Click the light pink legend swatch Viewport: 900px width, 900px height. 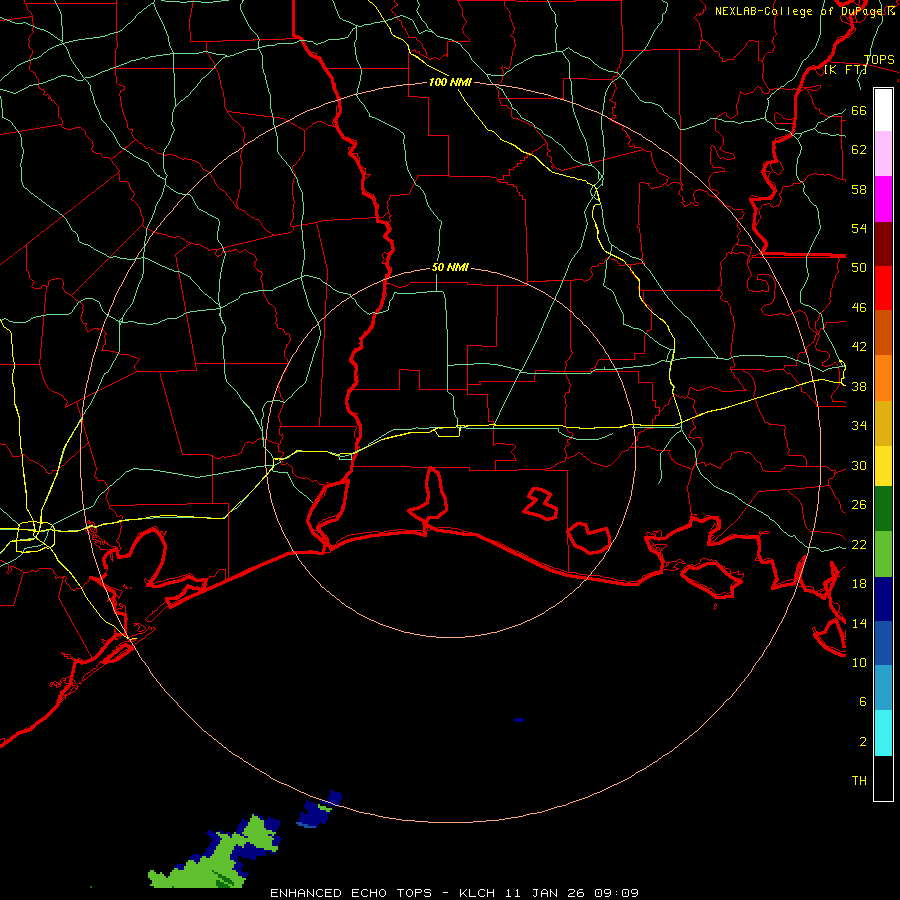coord(883,154)
